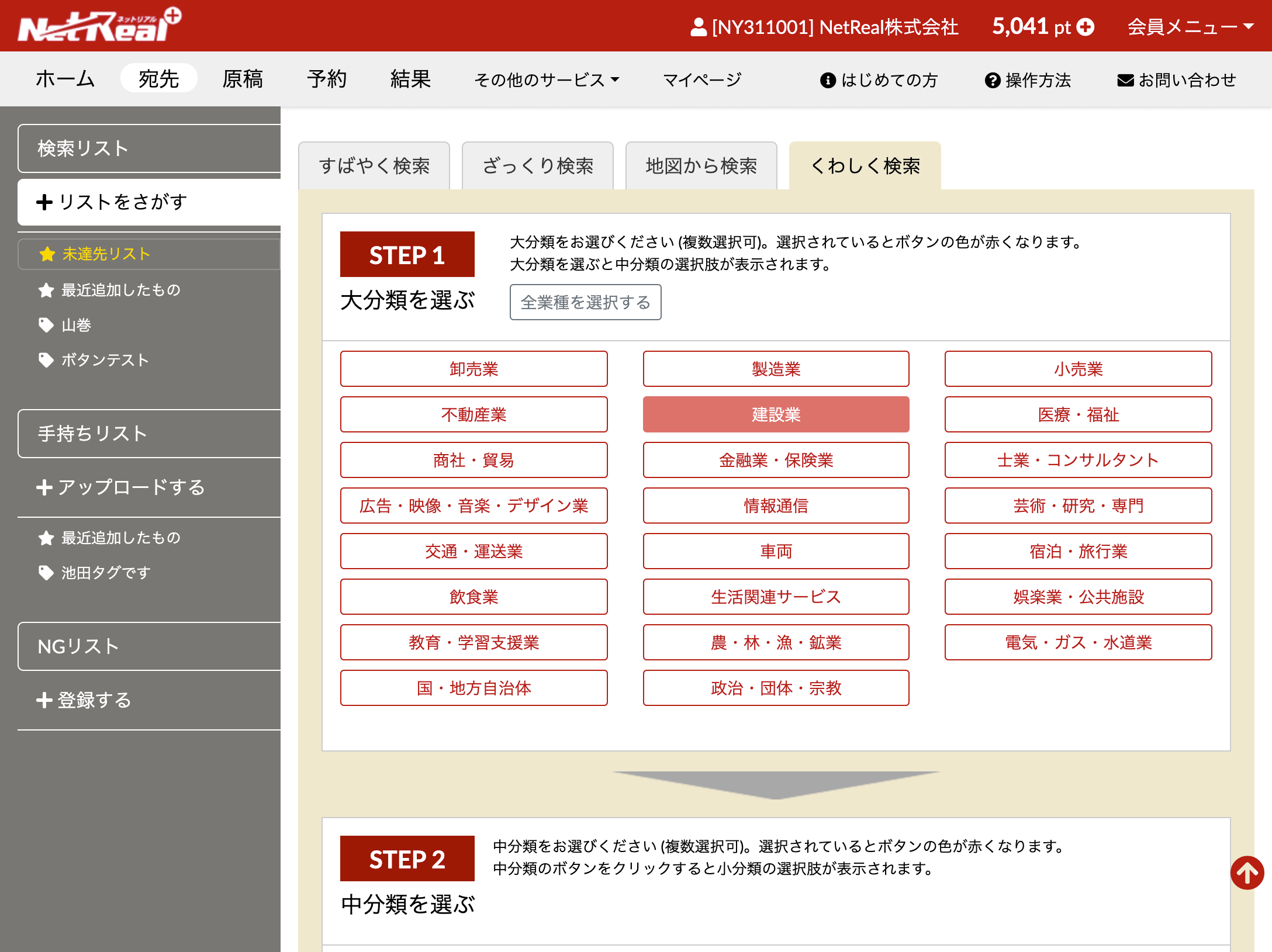1272x952 pixels.
Task: Expand その他のサービス dropdown menu
Action: click(x=547, y=79)
